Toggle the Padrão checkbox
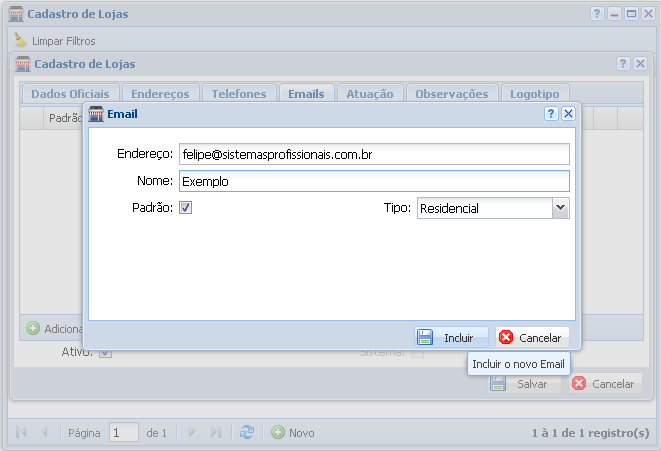This screenshot has width=661, height=451. [185, 208]
